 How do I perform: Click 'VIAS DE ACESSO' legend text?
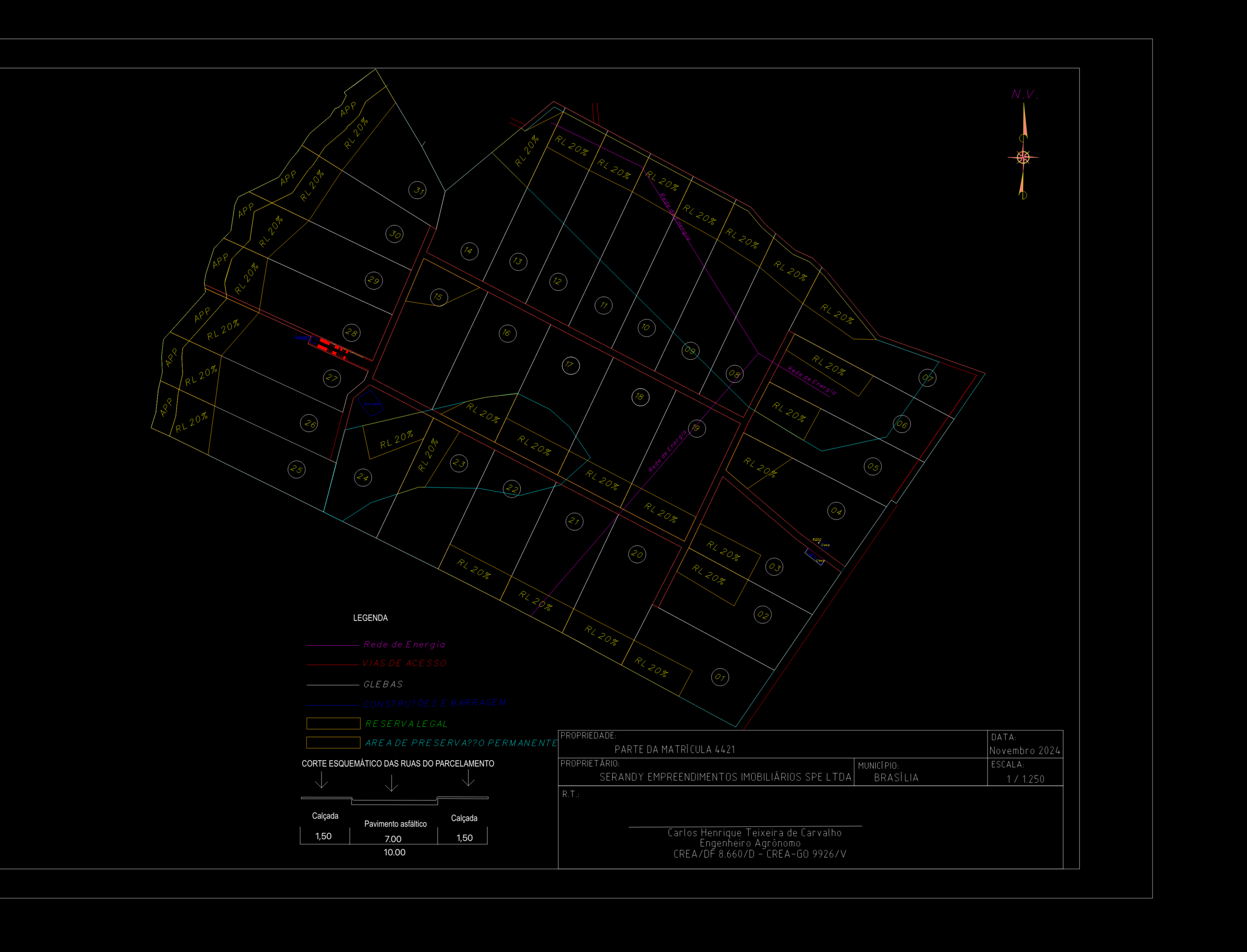tap(404, 663)
